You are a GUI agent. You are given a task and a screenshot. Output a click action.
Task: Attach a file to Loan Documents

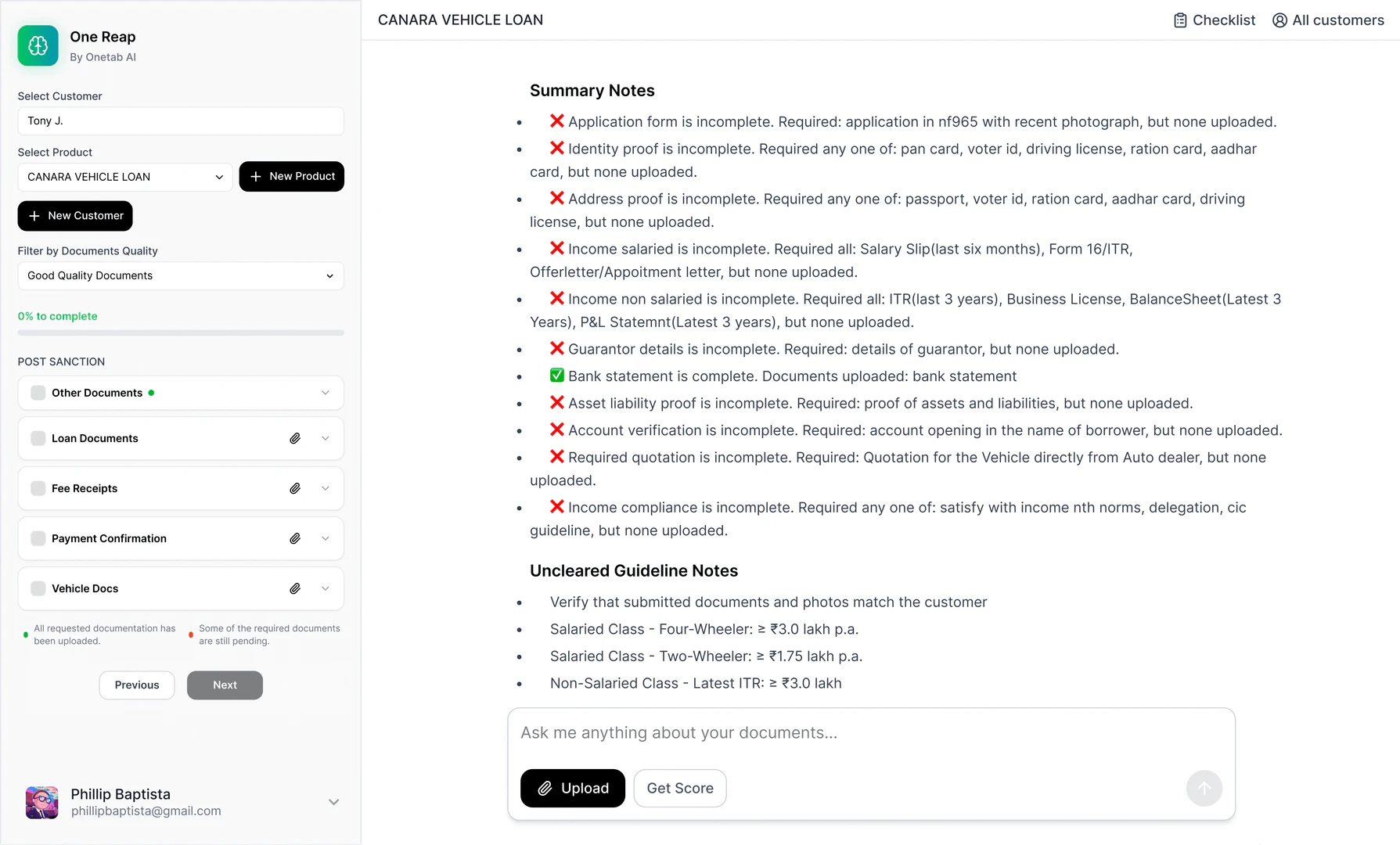click(x=295, y=438)
